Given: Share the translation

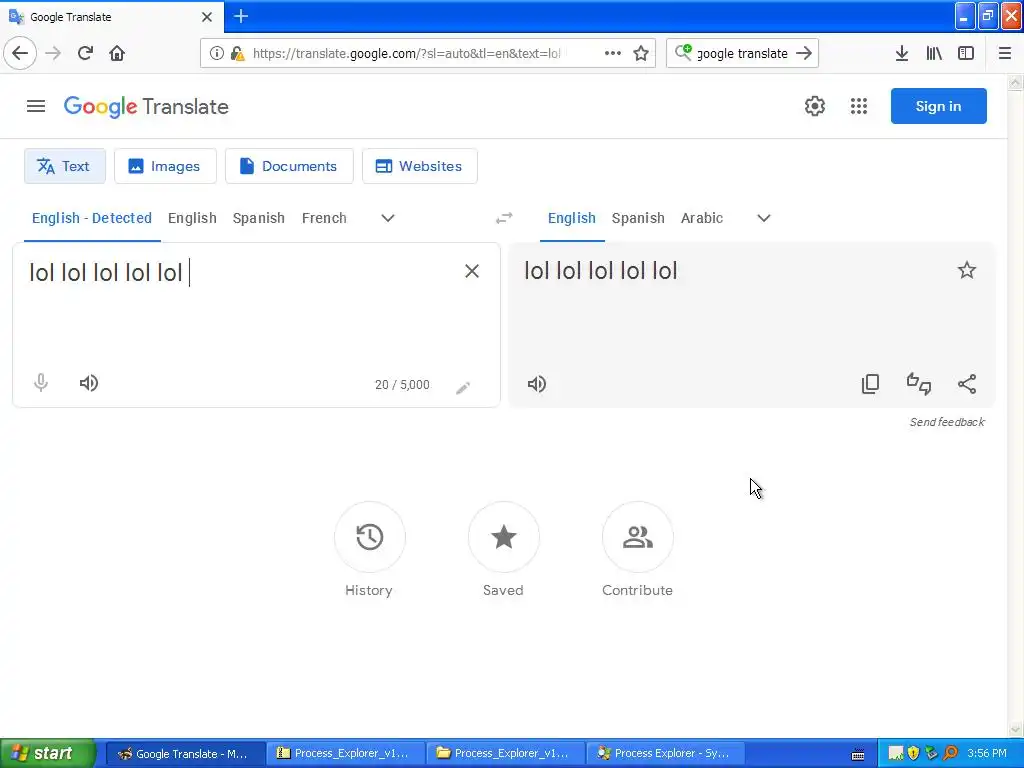Looking at the screenshot, I should (x=967, y=384).
